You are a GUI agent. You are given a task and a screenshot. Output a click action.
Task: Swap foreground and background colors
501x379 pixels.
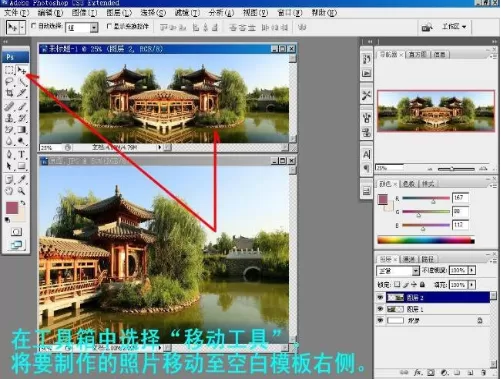[x=23, y=203]
